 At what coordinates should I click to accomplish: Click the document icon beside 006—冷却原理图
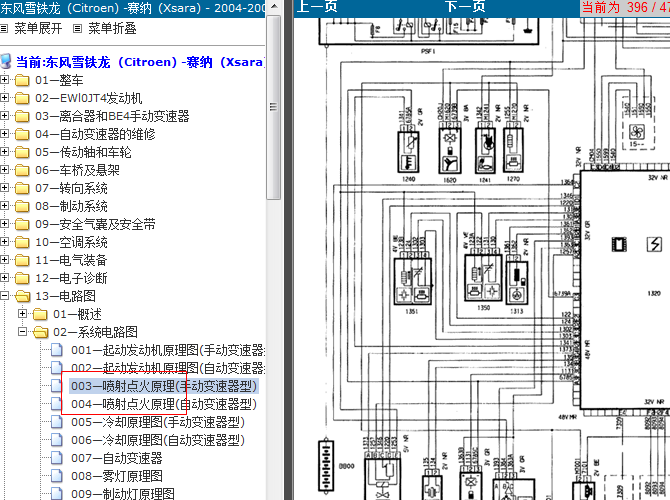point(56,439)
